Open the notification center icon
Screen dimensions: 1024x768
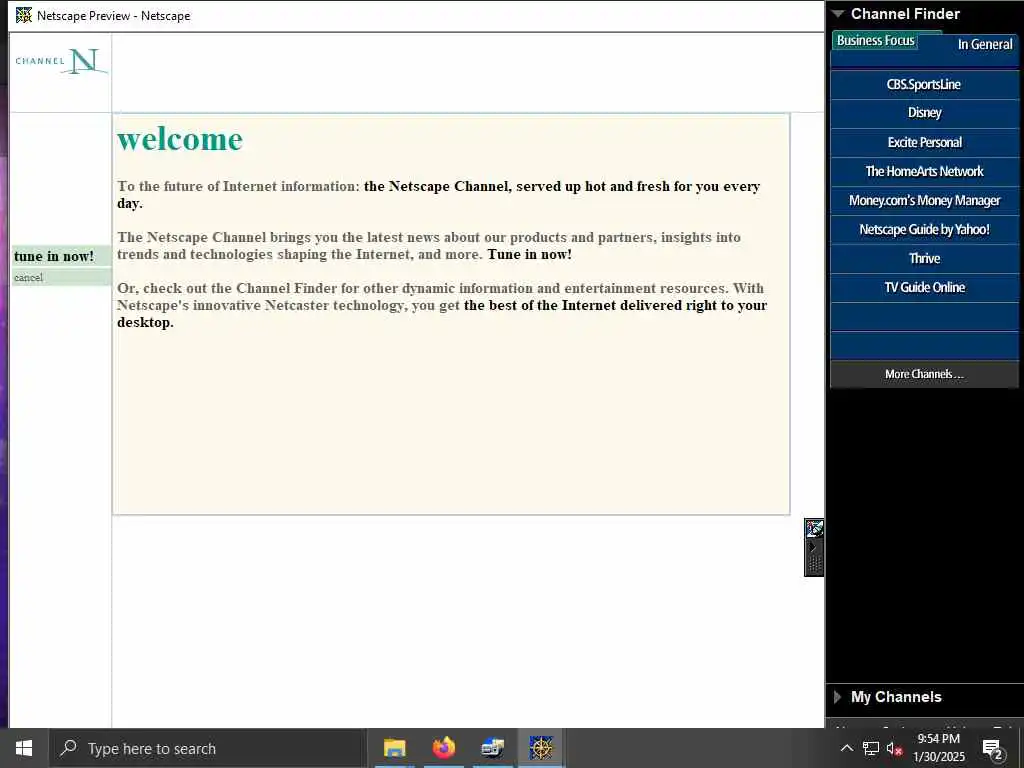click(993, 749)
